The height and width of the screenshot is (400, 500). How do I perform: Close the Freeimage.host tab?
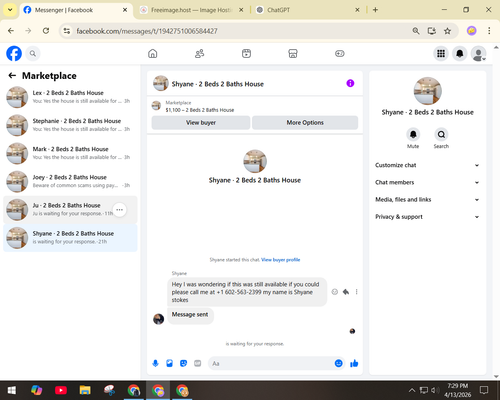point(241,10)
